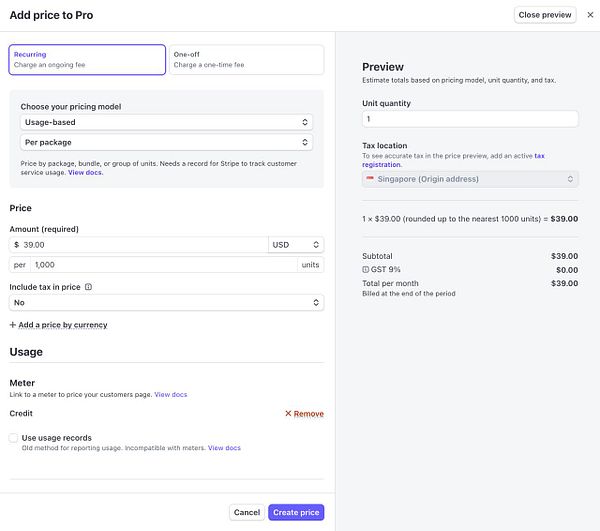This screenshot has width=600, height=531.
Task: Click the Close preview button
Action: click(x=545, y=15)
